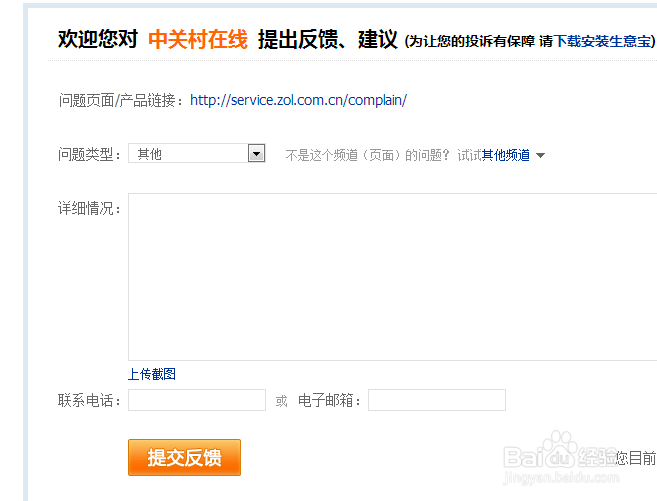Click the 联系电话 label
Image resolution: width=657 pixels, height=501 pixels.
pos(89,400)
